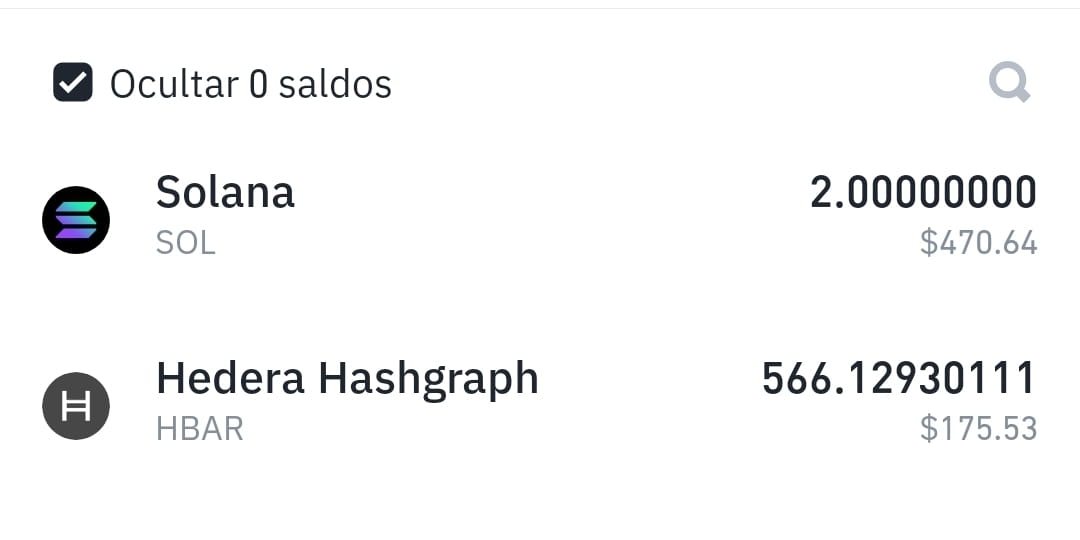1080x540 pixels.
Task: Click the word Hedera in asset list
Action: (230, 378)
